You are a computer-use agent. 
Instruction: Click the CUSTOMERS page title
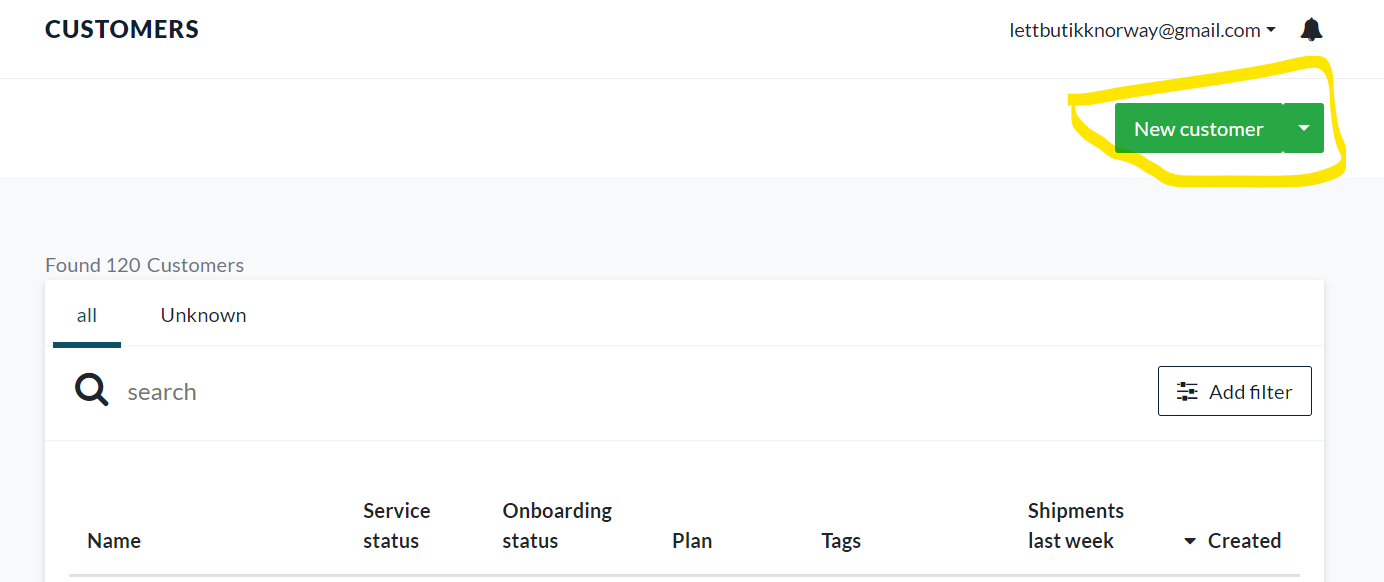122,30
